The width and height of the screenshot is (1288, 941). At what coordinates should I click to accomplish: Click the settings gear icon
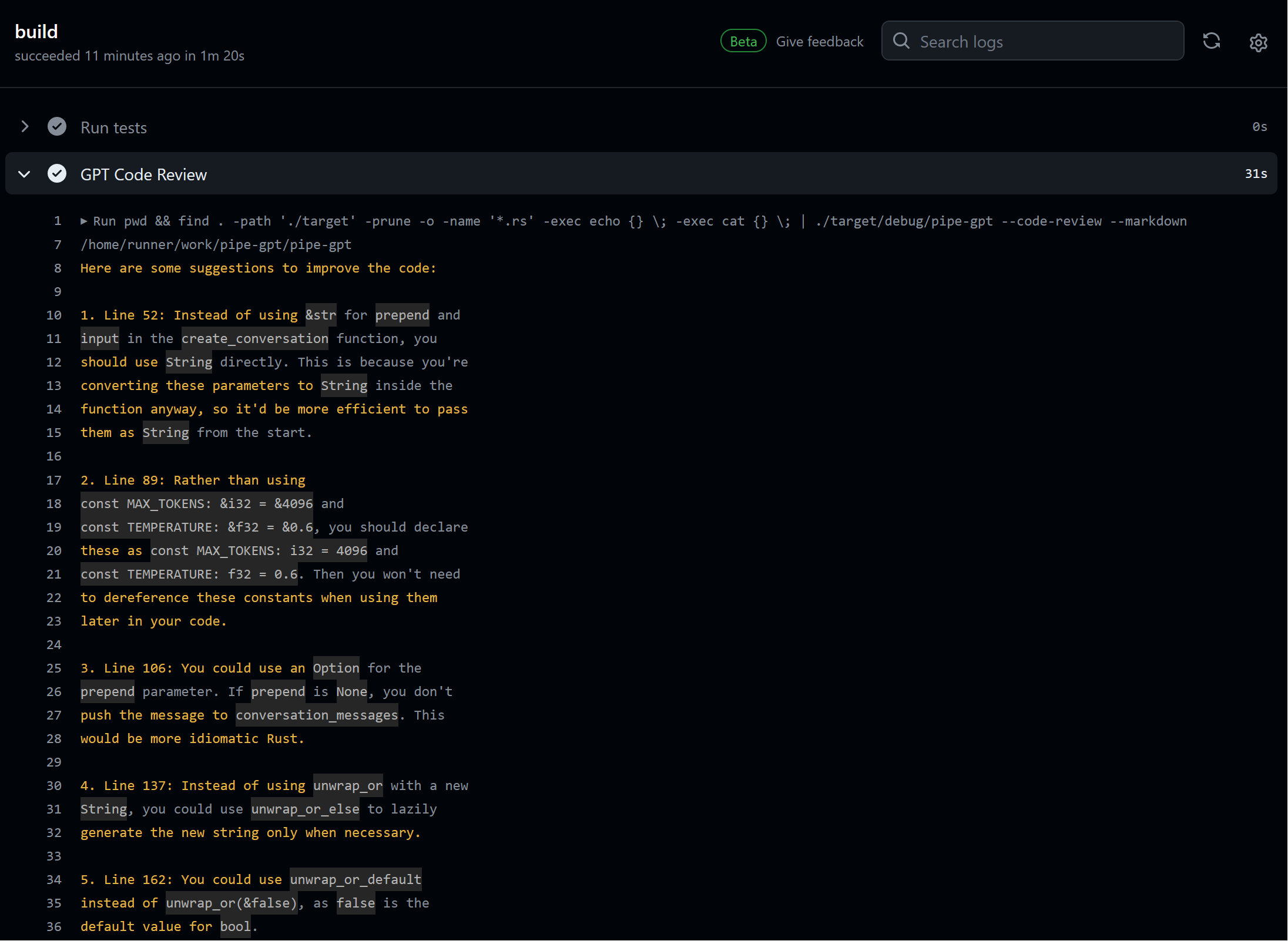[1258, 42]
